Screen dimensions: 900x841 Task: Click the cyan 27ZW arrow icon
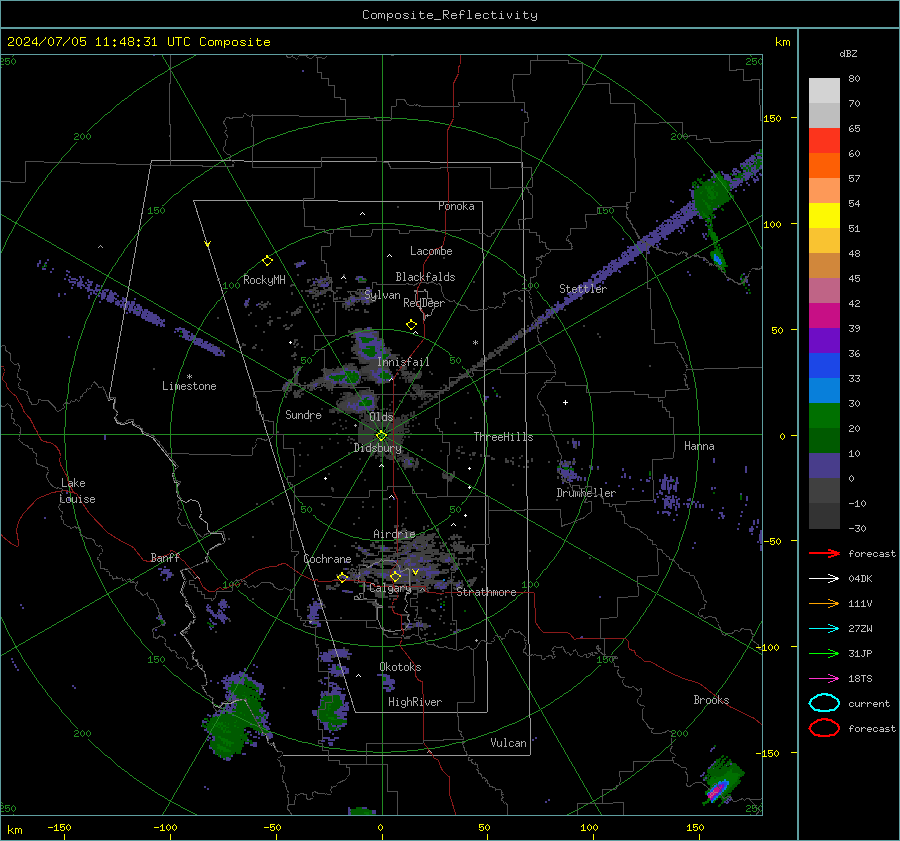click(x=824, y=629)
